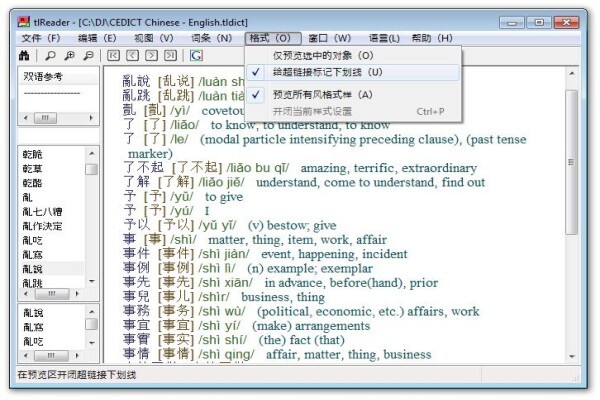Click main content scrollbar up arrow
This screenshot has height=400, width=600.
tap(572, 73)
